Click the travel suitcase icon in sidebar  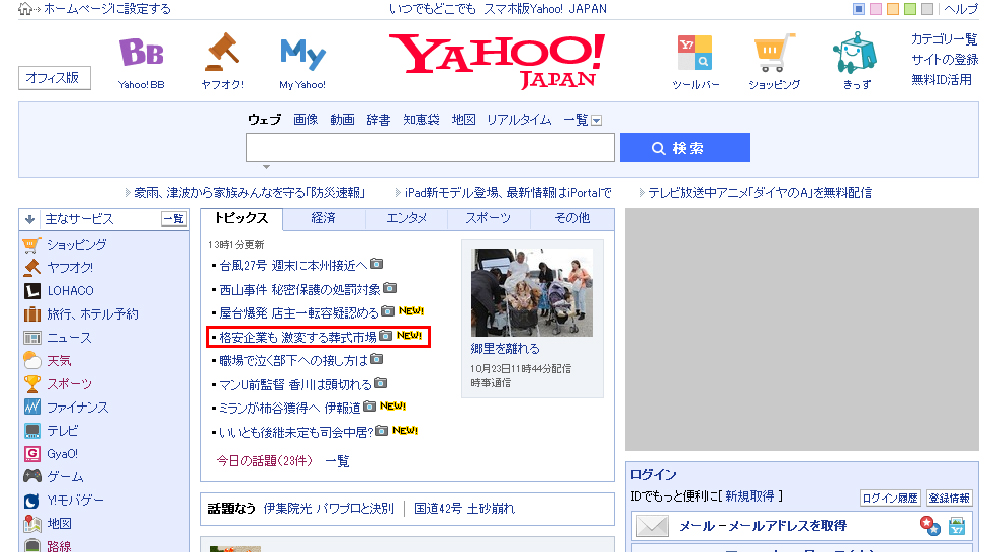32,314
